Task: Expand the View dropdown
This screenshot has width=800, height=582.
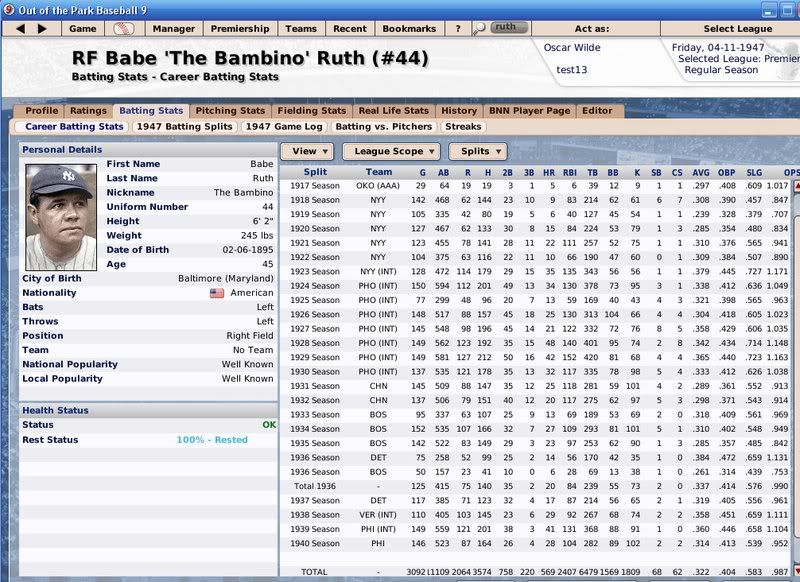Action: point(306,151)
